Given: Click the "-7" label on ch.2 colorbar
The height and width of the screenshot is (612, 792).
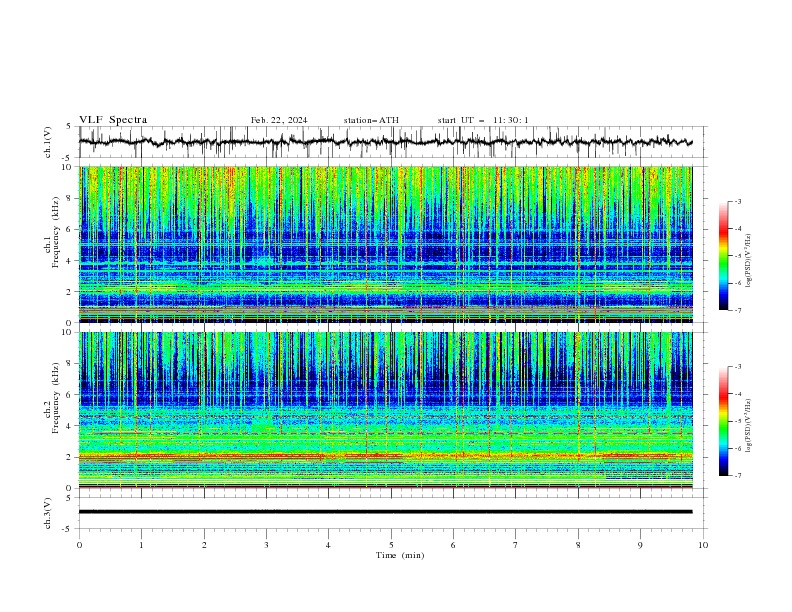Looking at the screenshot, I should pyautogui.click(x=738, y=476).
